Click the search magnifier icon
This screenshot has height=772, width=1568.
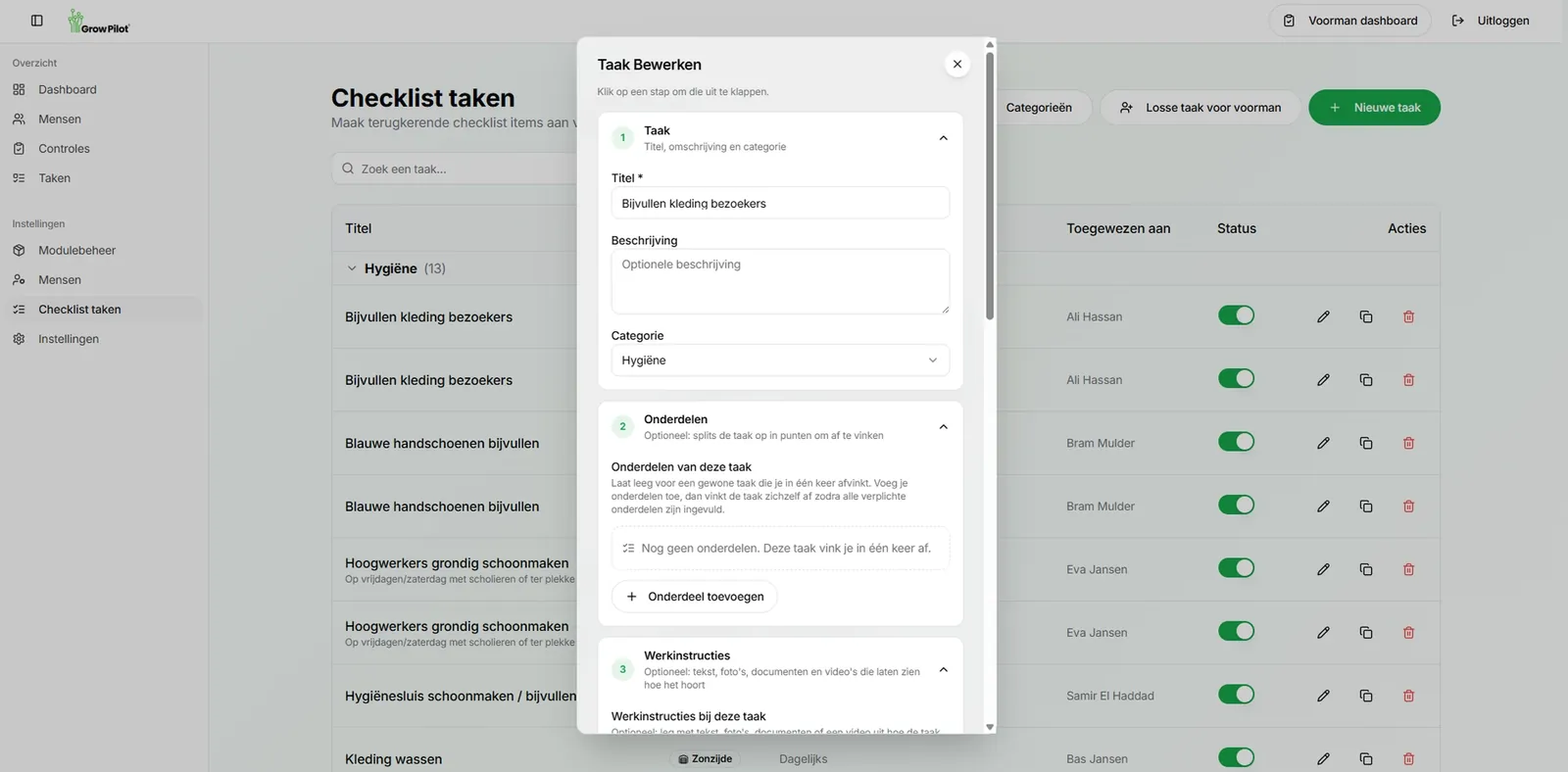point(348,169)
